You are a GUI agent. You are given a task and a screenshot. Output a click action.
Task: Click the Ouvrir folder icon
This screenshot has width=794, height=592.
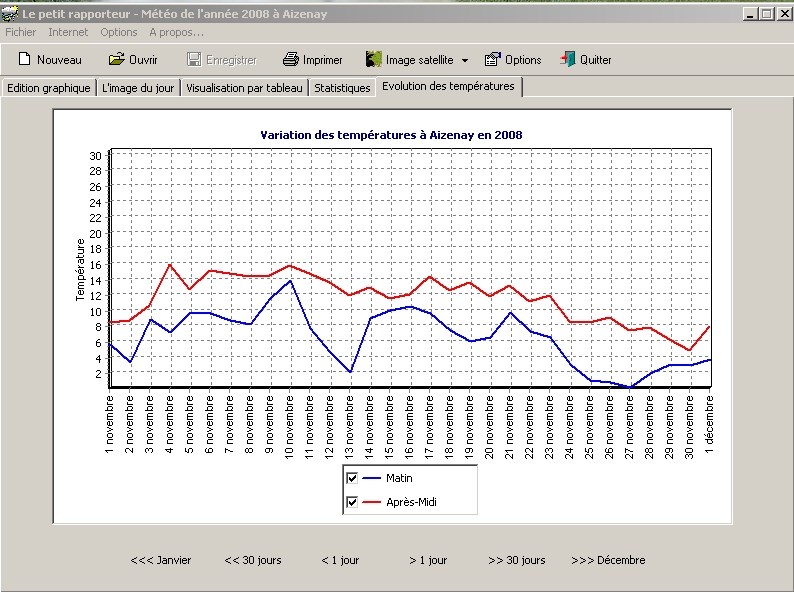(116, 60)
